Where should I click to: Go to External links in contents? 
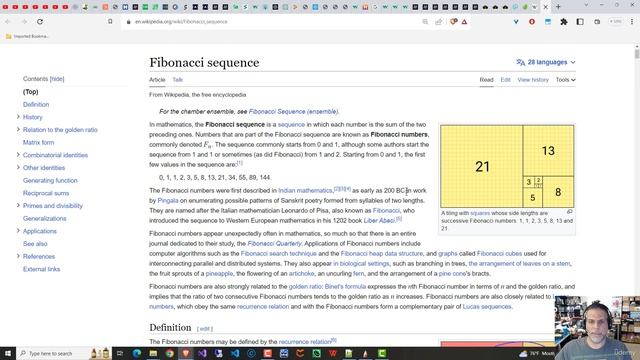[x=42, y=269]
